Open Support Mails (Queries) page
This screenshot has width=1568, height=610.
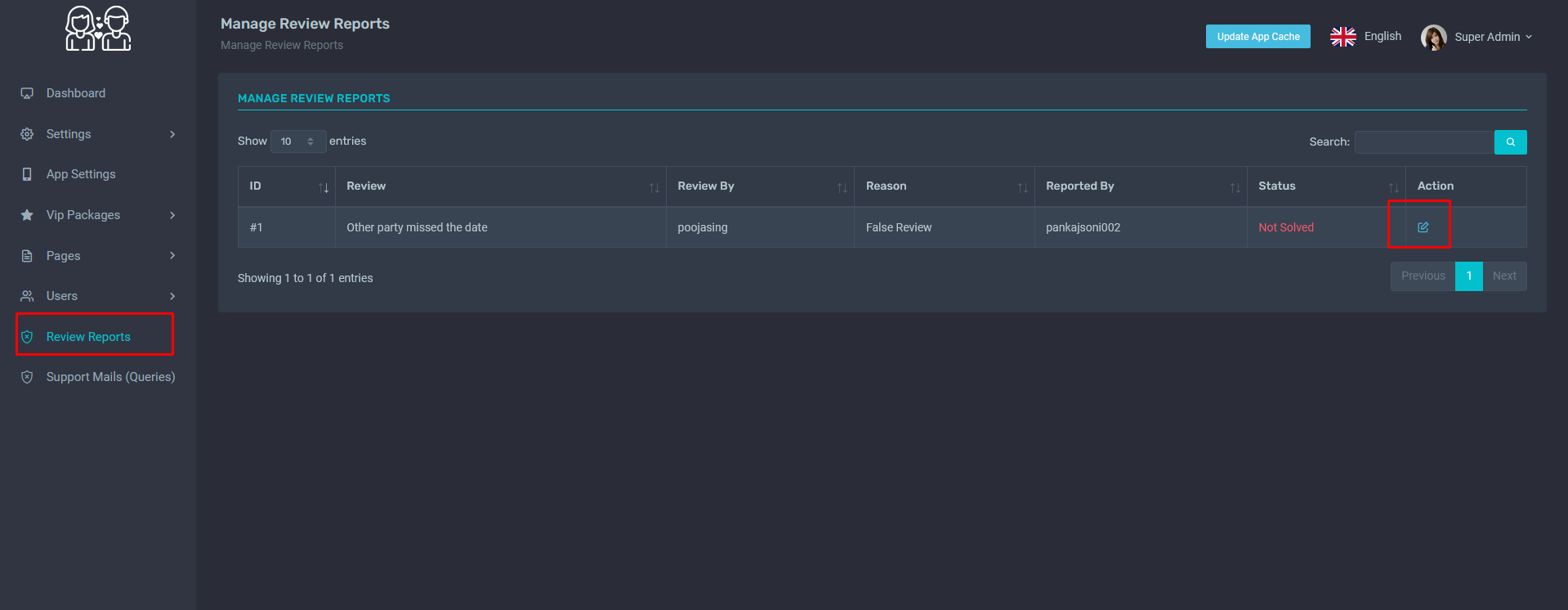[110, 377]
